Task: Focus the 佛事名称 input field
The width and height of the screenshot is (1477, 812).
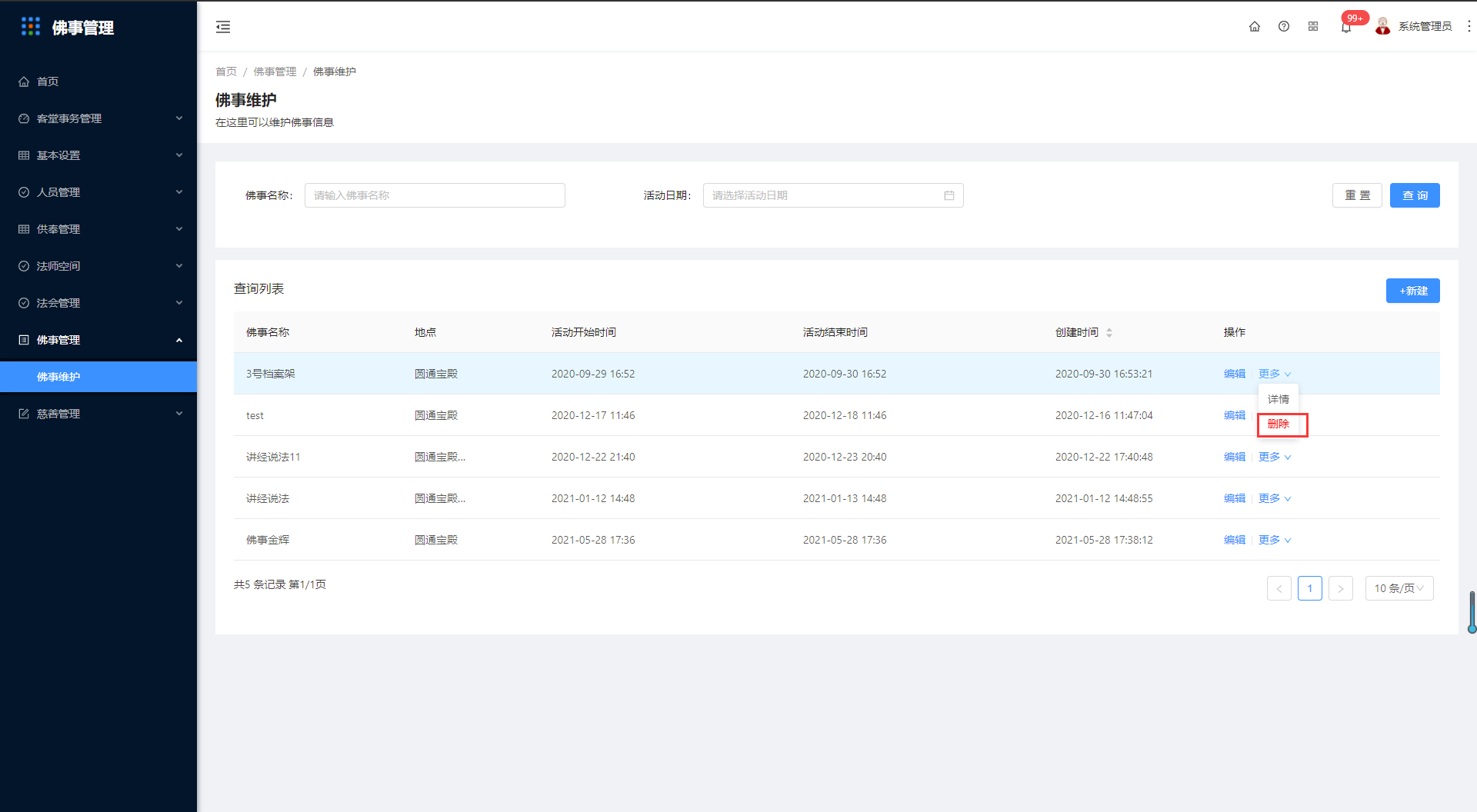Action: [435, 195]
